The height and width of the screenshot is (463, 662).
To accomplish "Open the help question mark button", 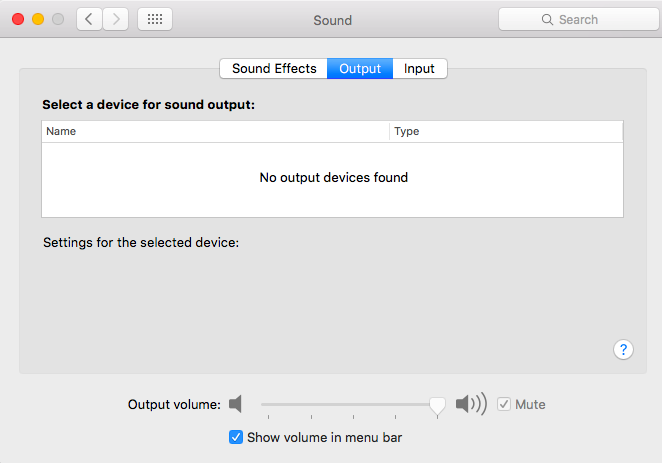I will point(623,349).
